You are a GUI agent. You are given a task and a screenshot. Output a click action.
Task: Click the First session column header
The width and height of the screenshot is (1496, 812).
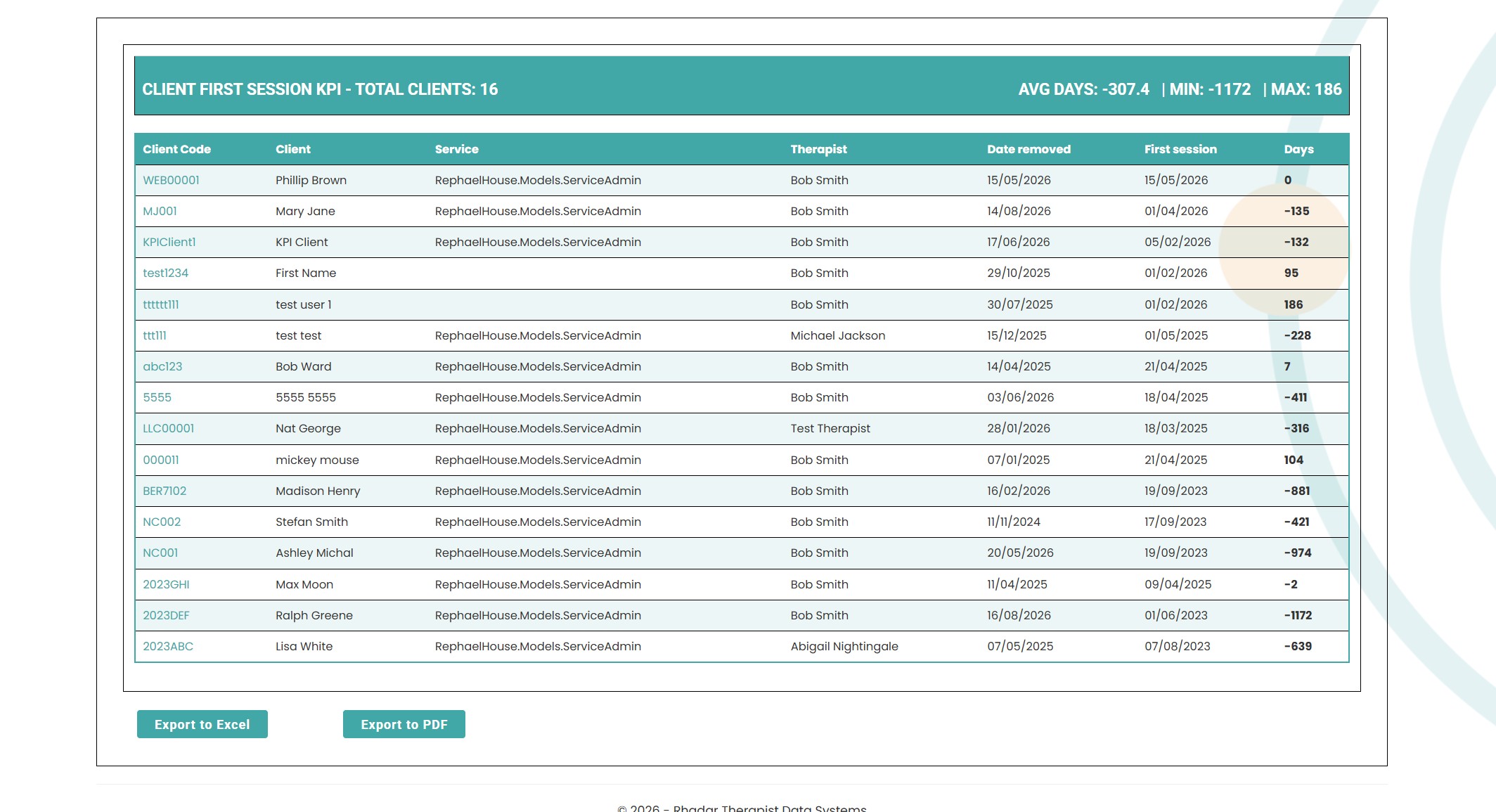click(1180, 149)
